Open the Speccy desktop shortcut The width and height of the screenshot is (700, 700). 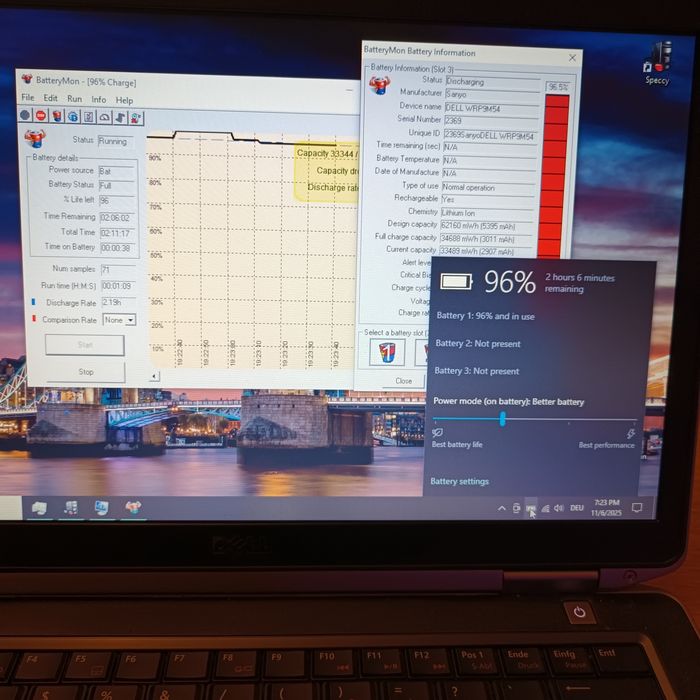(x=657, y=63)
